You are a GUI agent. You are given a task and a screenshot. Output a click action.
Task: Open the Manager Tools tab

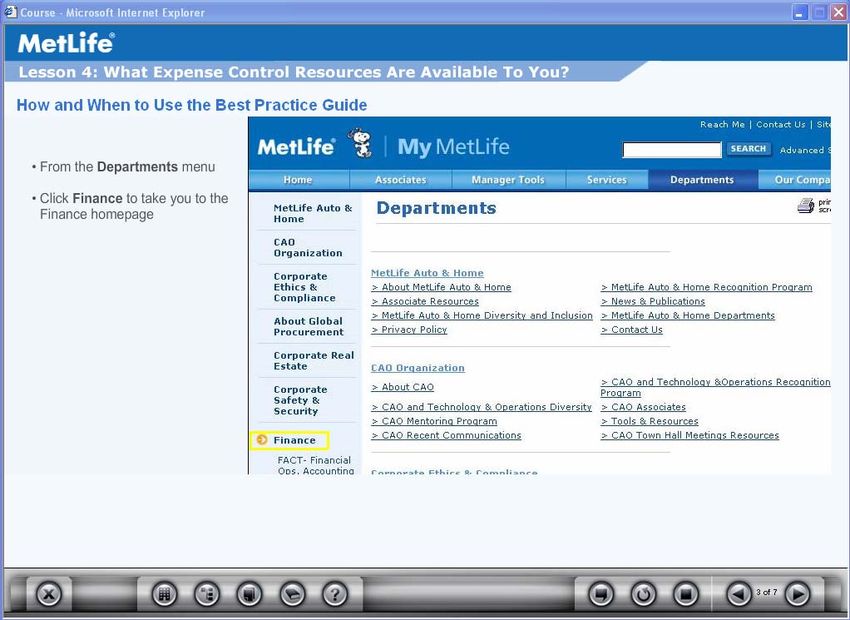click(508, 180)
